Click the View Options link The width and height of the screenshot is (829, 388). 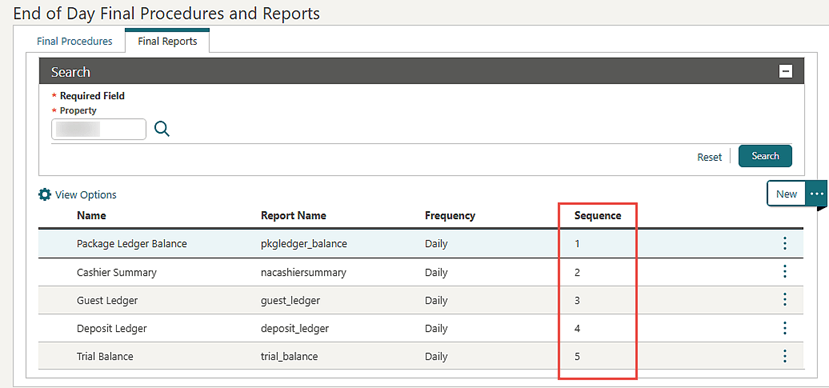(x=86, y=195)
